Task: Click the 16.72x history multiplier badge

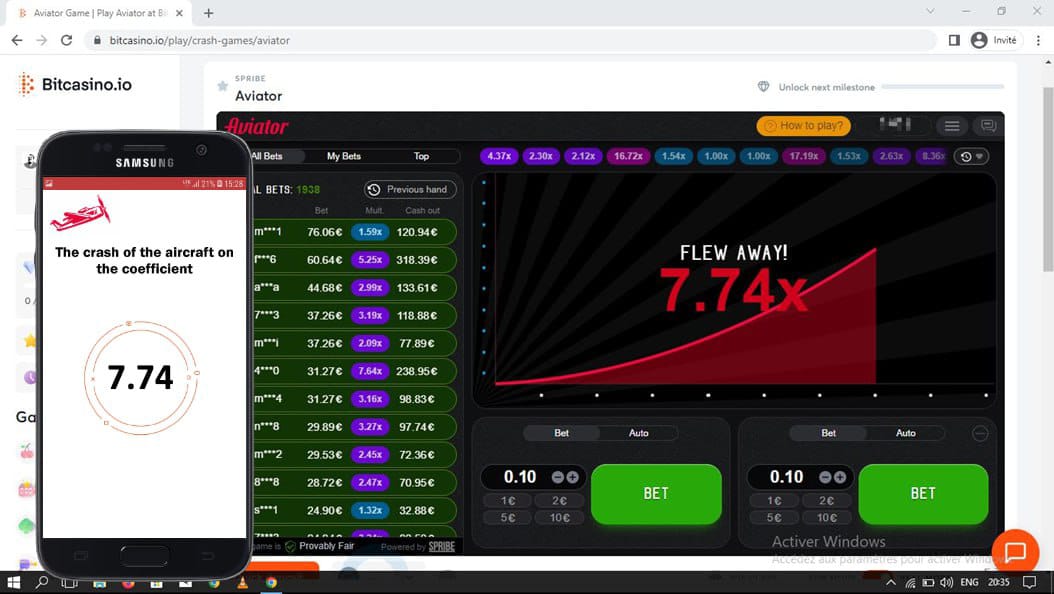Action: [628, 156]
